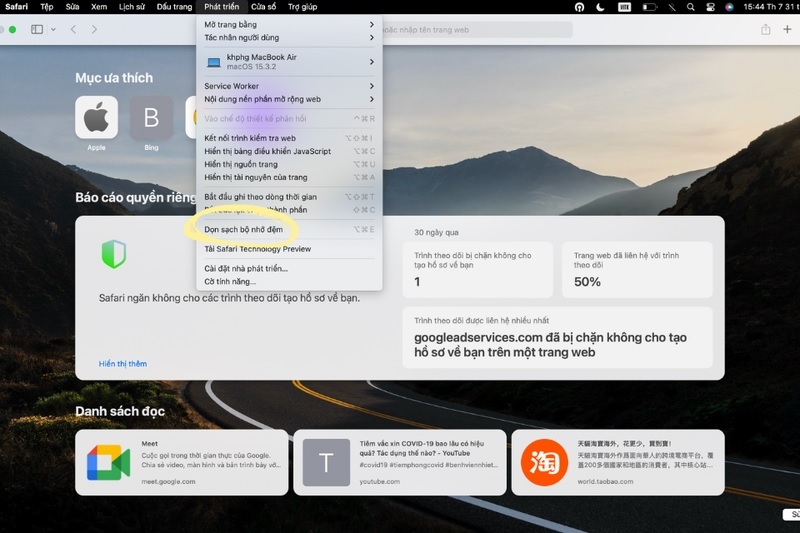Screen dimensions: 800x533
Task: Click the MacBook Air laptop icon entry
Action: pos(214,62)
